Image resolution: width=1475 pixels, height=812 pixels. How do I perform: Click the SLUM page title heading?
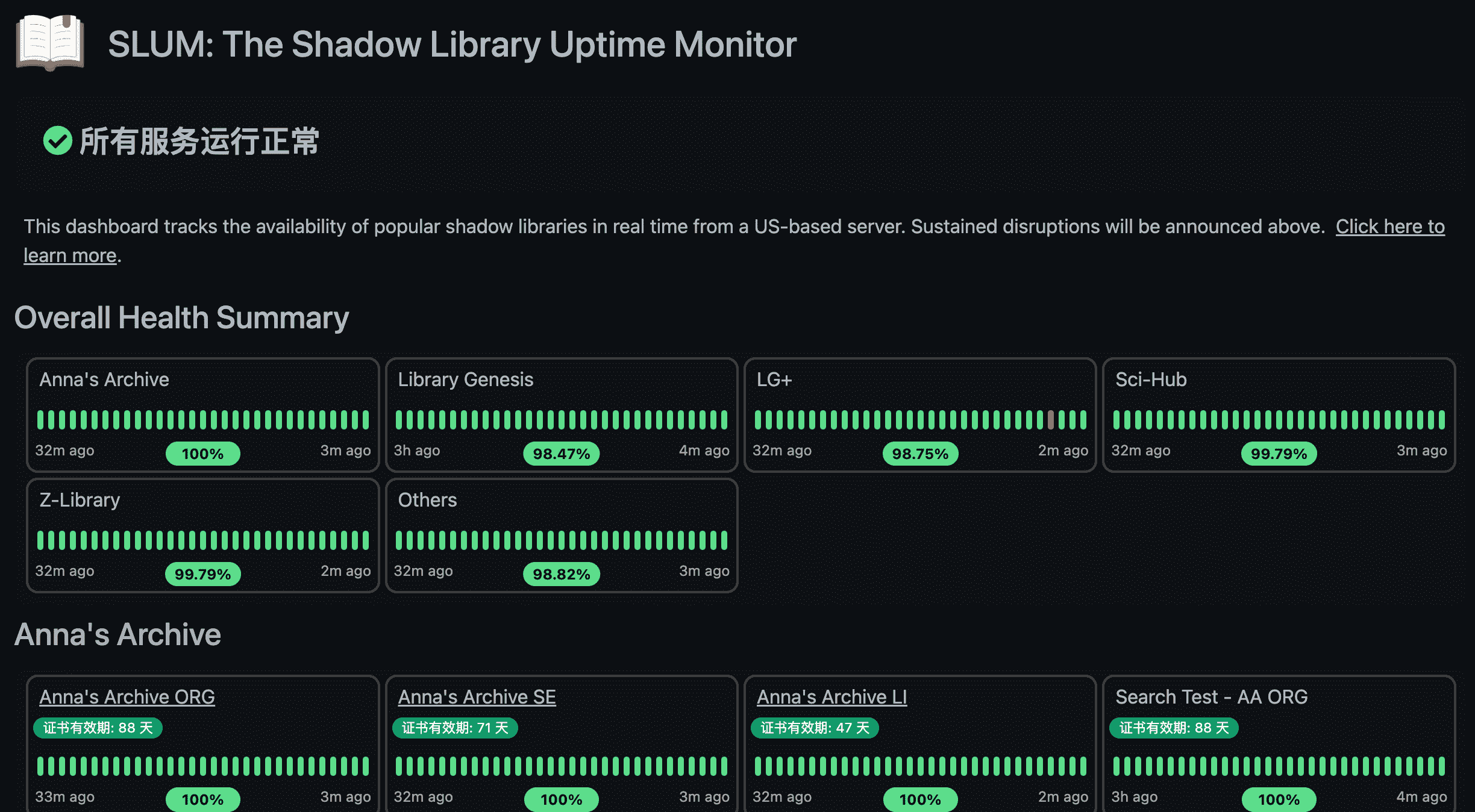(x=452, y=45)
